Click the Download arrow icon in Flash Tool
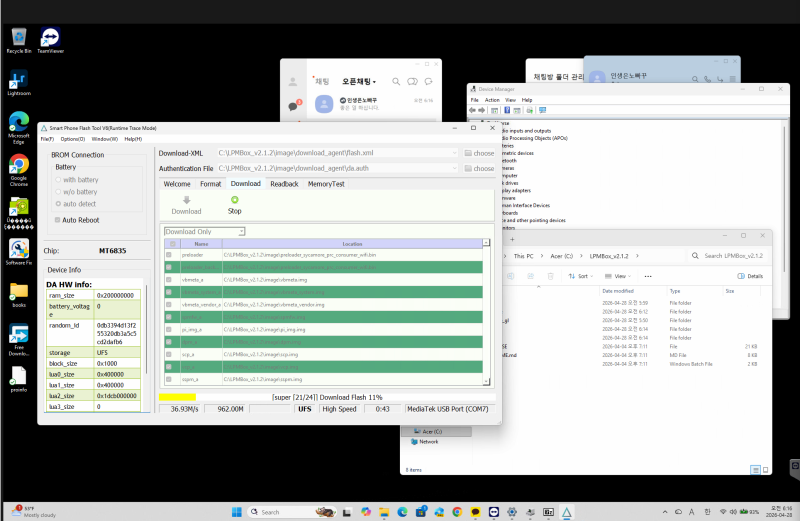The image size is (800, 521). pos(186,200)
